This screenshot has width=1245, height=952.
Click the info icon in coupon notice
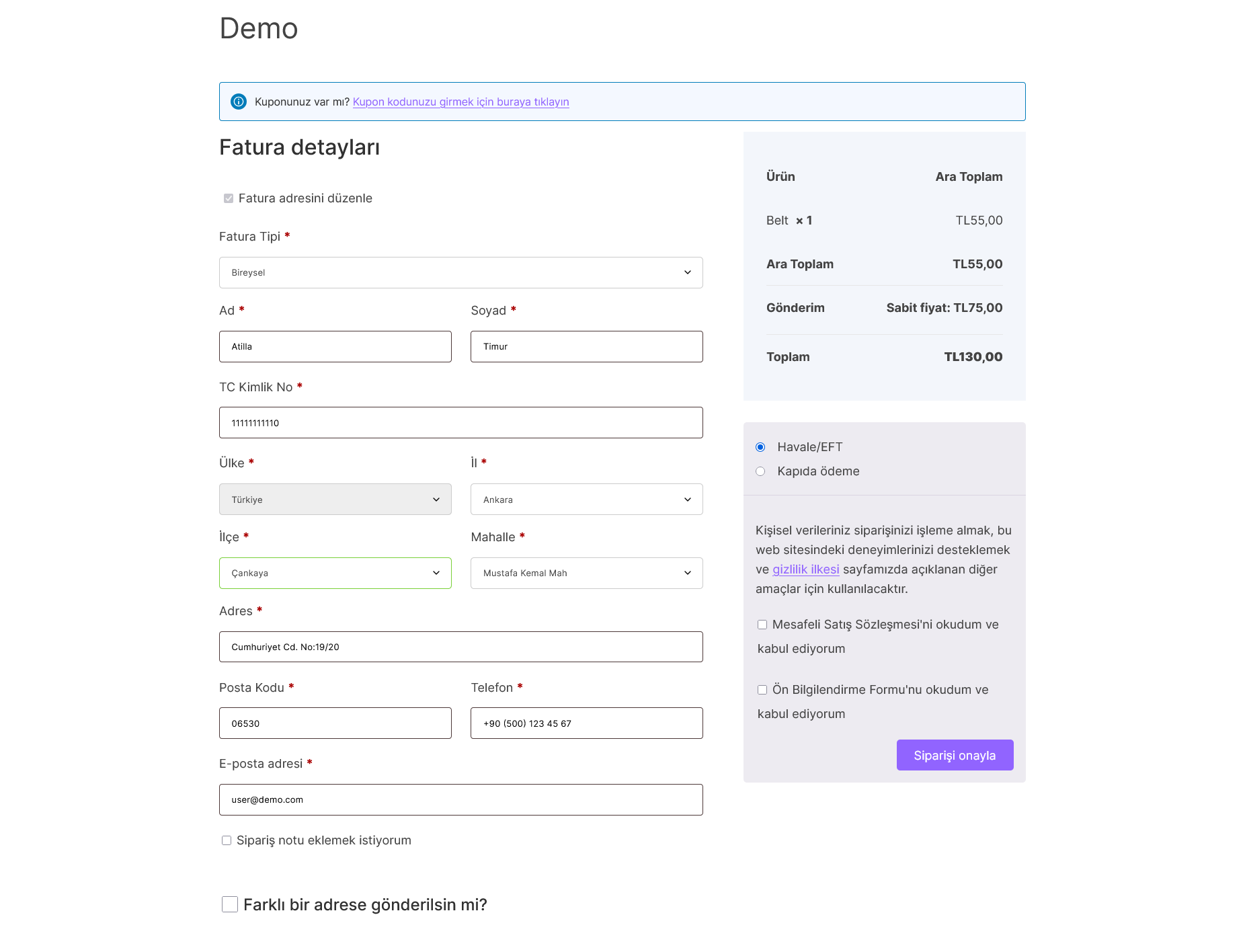(239, 102)
